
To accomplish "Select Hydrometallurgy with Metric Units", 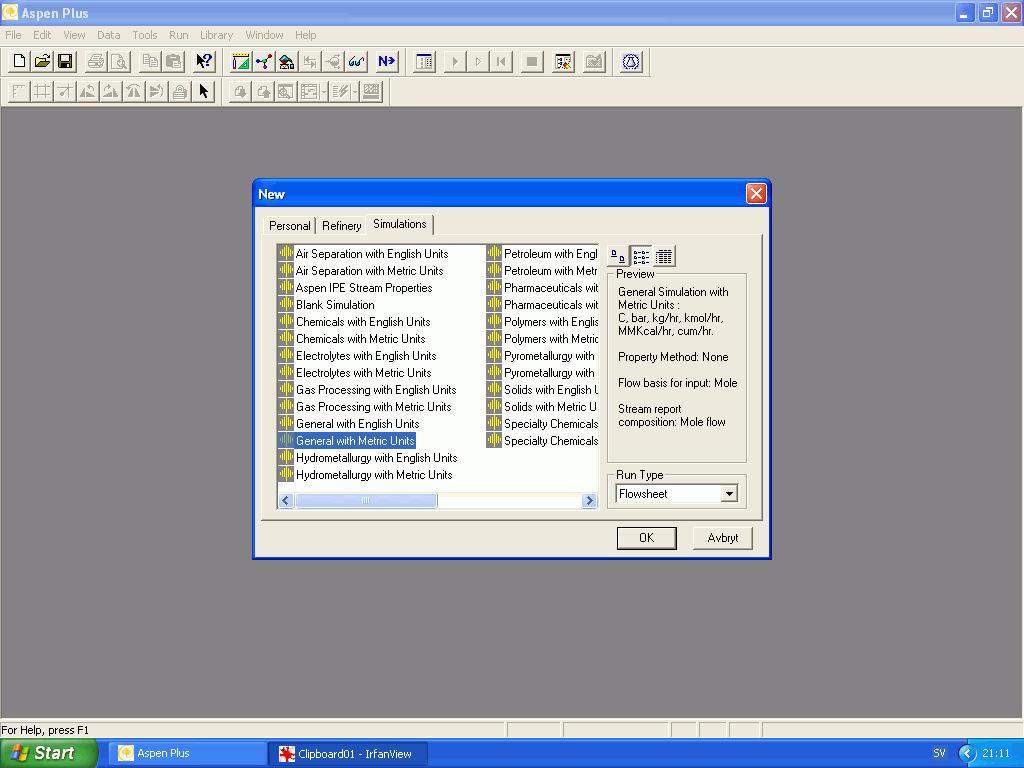I will (x=366, y=474).
